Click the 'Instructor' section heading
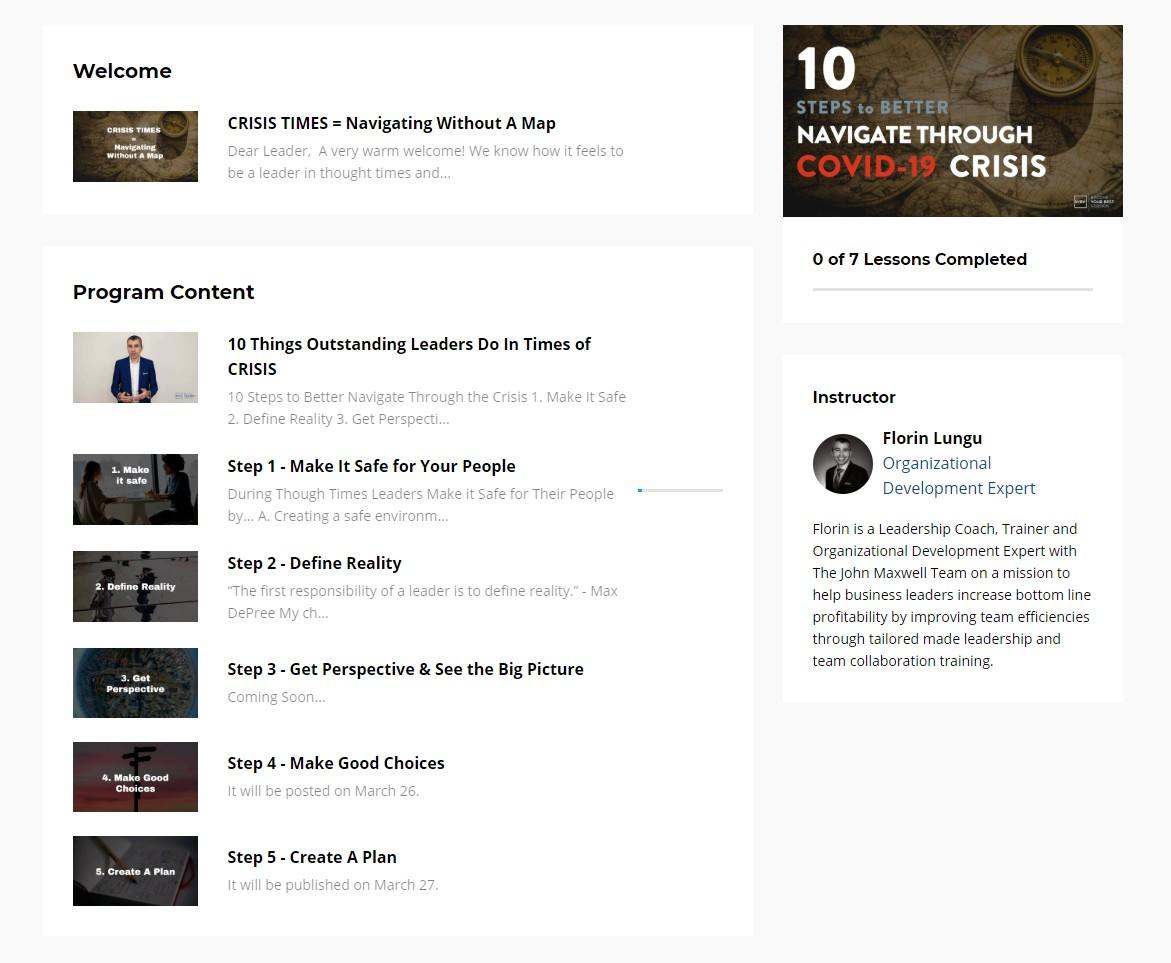Image resolution: width=1171 pixels, height=963 pixels. (854, 397)
